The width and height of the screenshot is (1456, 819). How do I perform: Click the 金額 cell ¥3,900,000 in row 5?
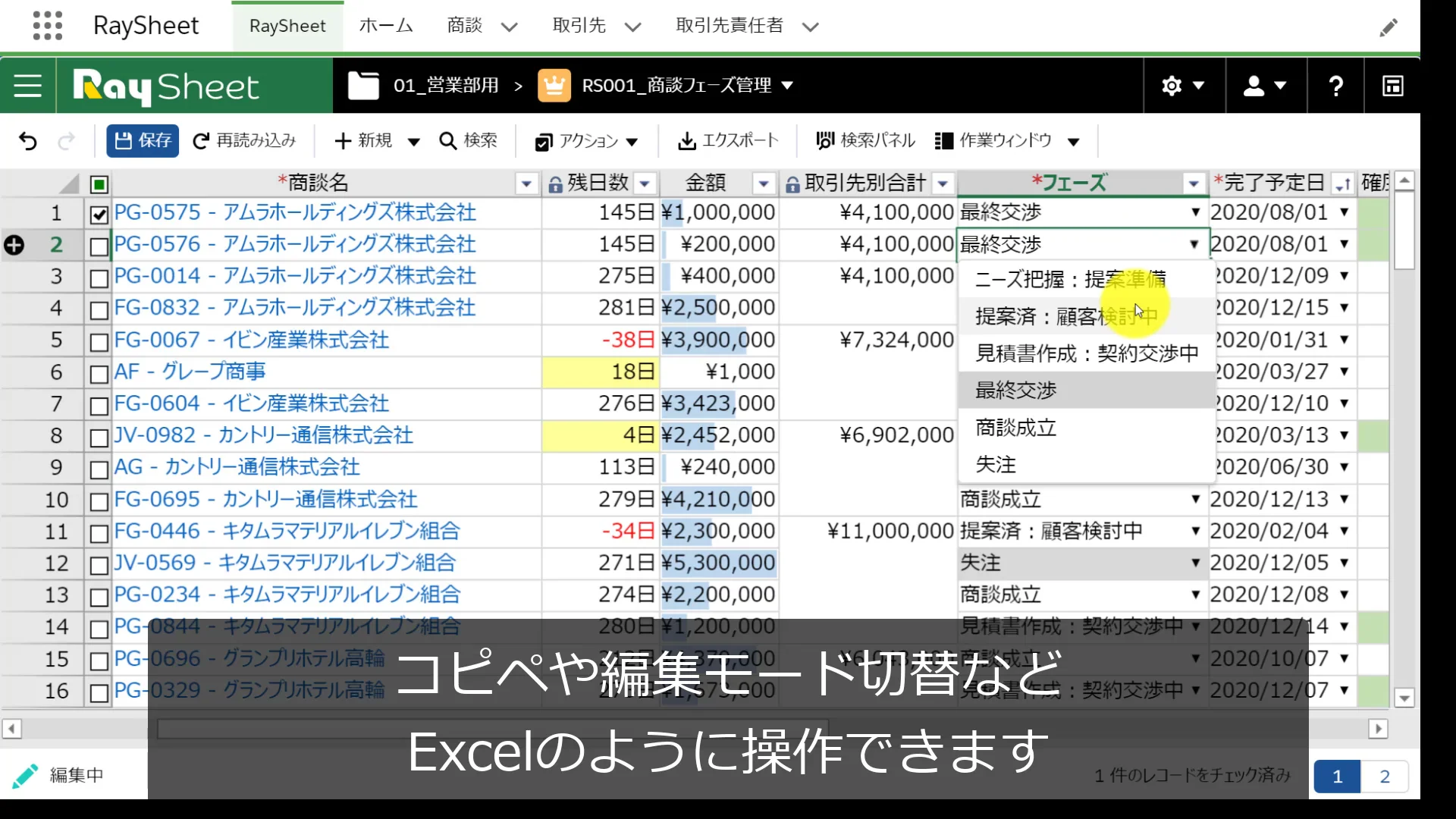tap(718, 340)
